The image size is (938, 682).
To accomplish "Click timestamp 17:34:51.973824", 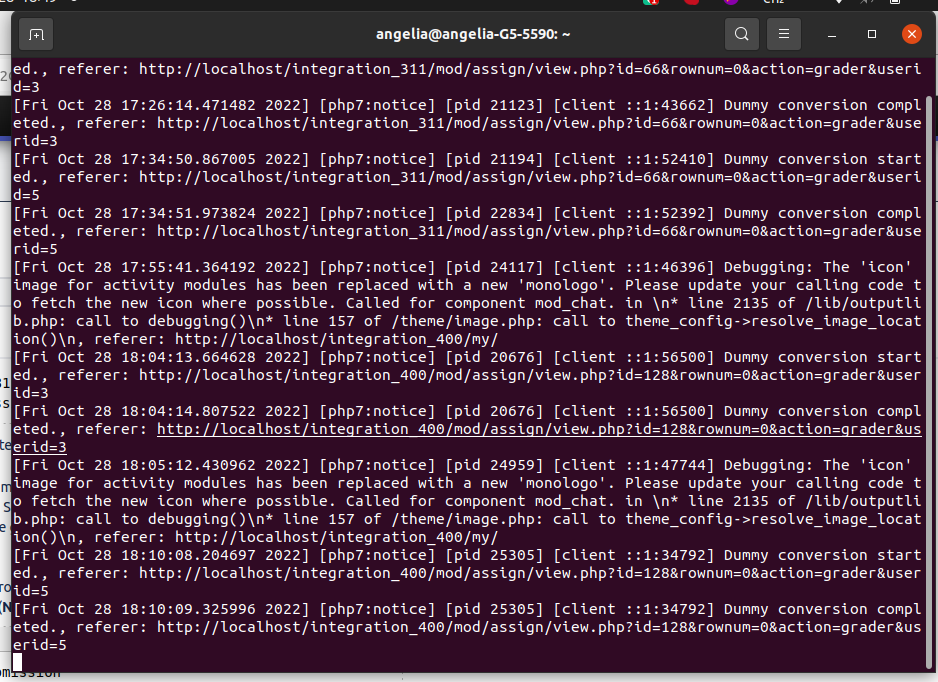I will (188, 213).
